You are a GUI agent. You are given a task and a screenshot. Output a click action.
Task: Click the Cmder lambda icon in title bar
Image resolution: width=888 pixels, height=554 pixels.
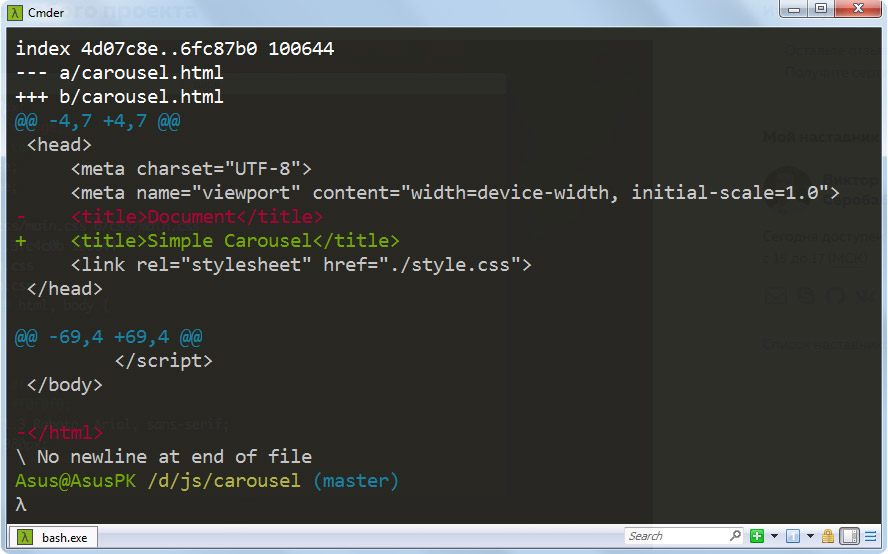(17, 10)
